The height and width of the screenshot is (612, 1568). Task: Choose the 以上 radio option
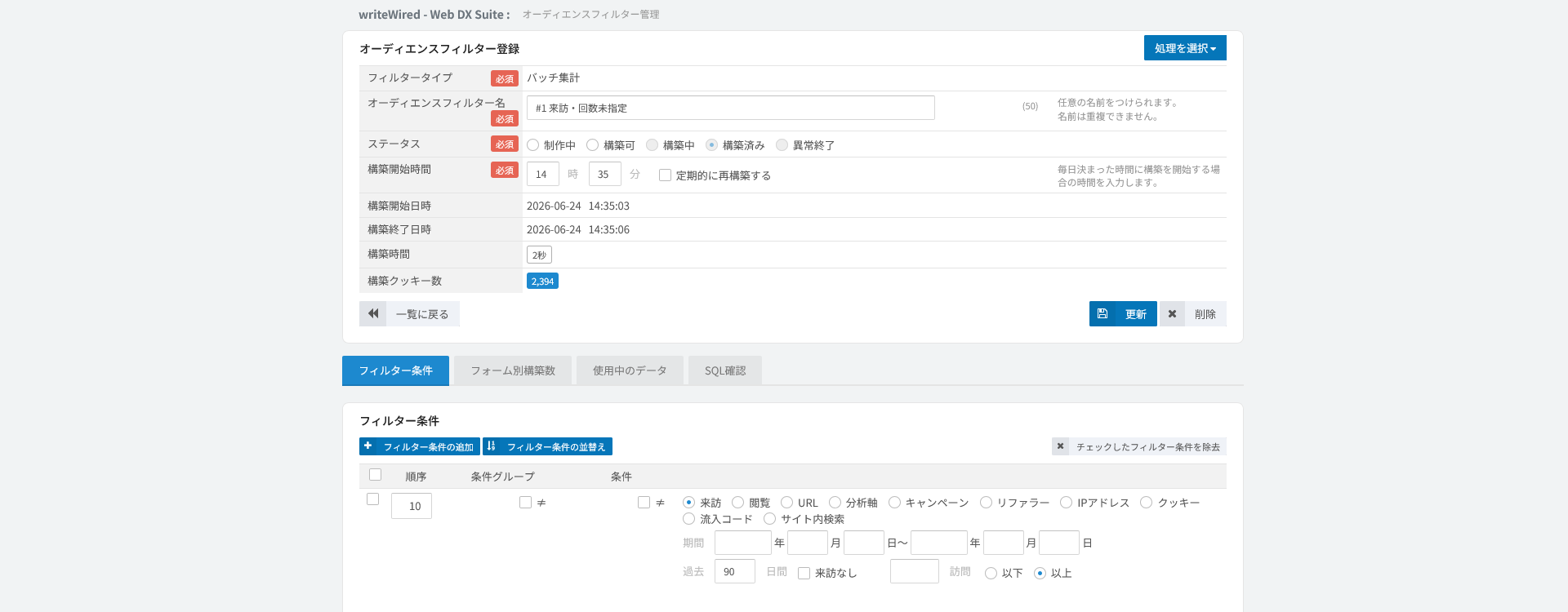[1040, 574]
